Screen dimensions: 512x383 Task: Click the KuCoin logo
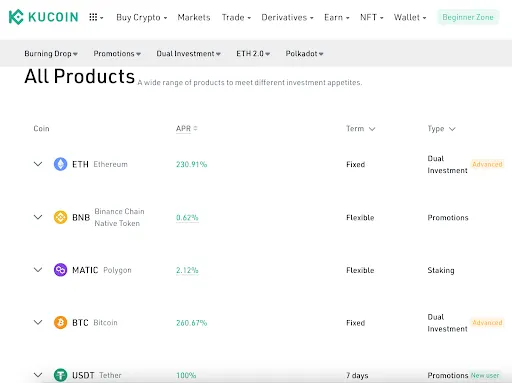(x=43, y=17)
